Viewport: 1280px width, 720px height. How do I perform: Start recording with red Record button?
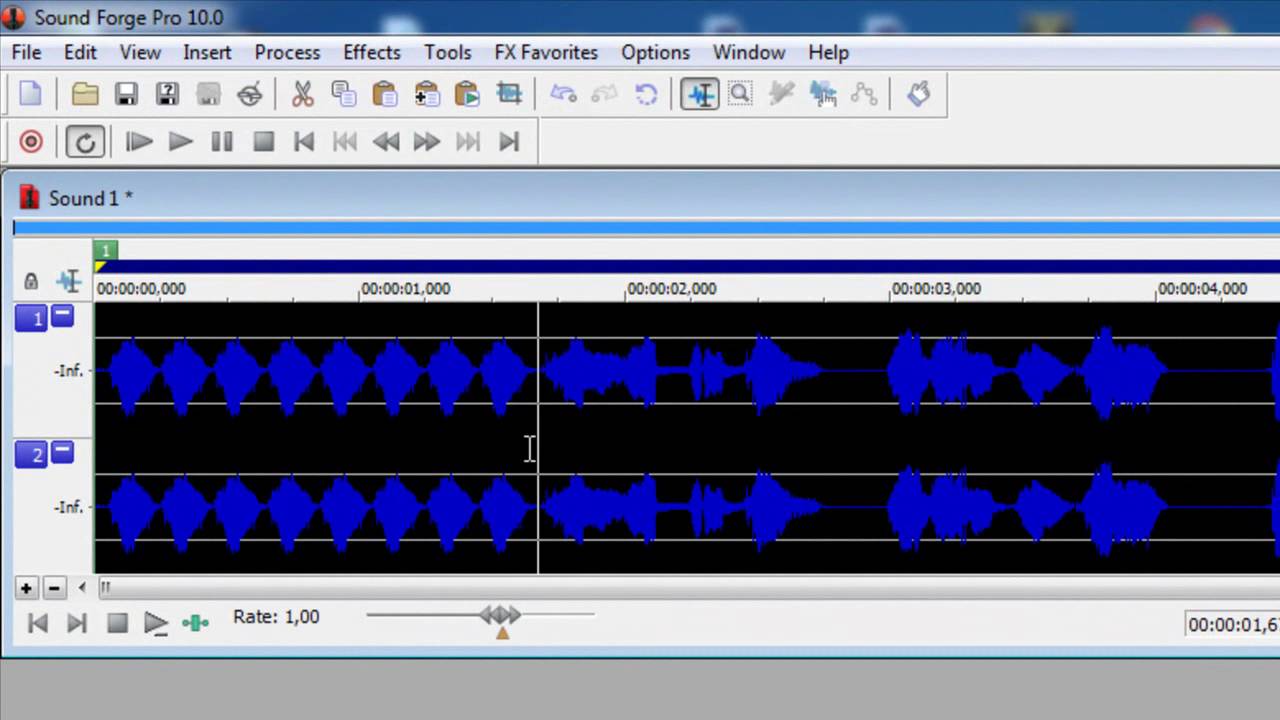point(31,142)
